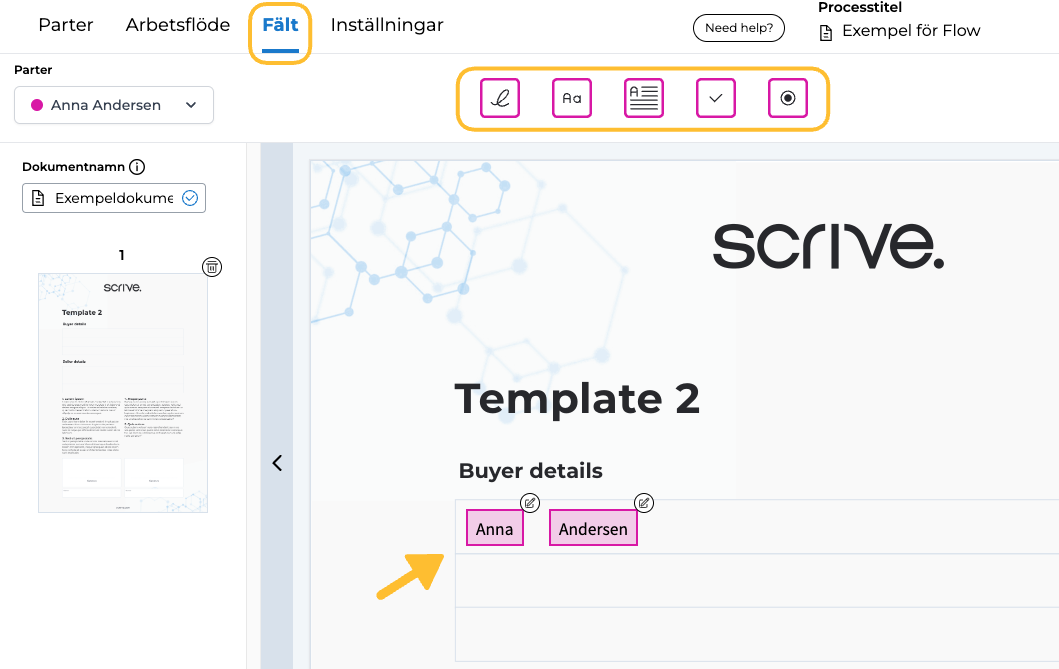Open the Inställningar tab
Image resolution: width=1059 pixels, height=669 pixels.
(387, 25)
